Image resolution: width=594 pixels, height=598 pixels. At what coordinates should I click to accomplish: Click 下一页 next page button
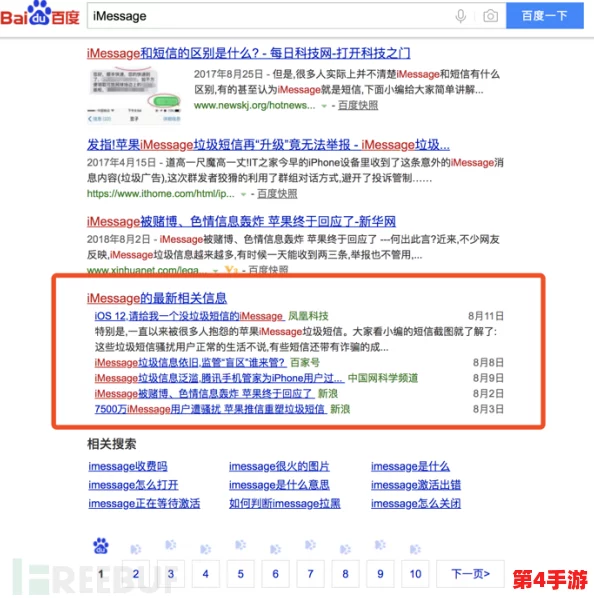(470, 574)
